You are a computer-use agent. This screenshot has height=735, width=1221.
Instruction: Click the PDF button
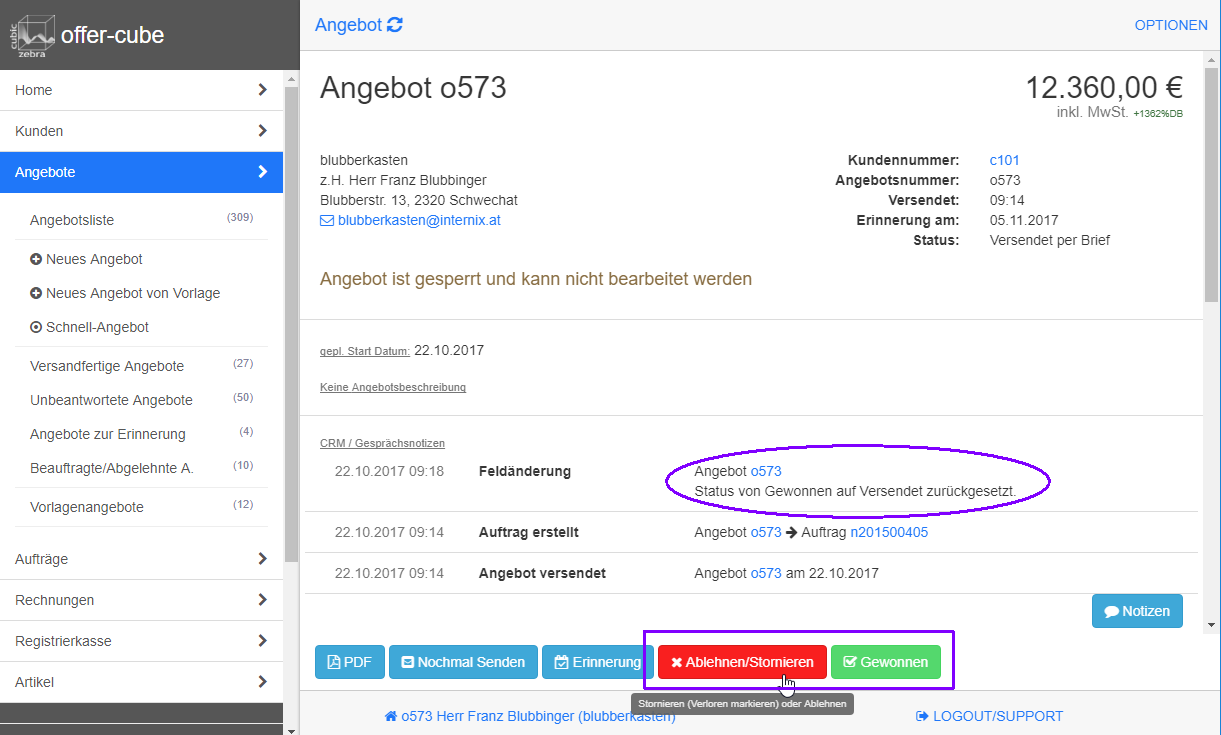(350, 662)
